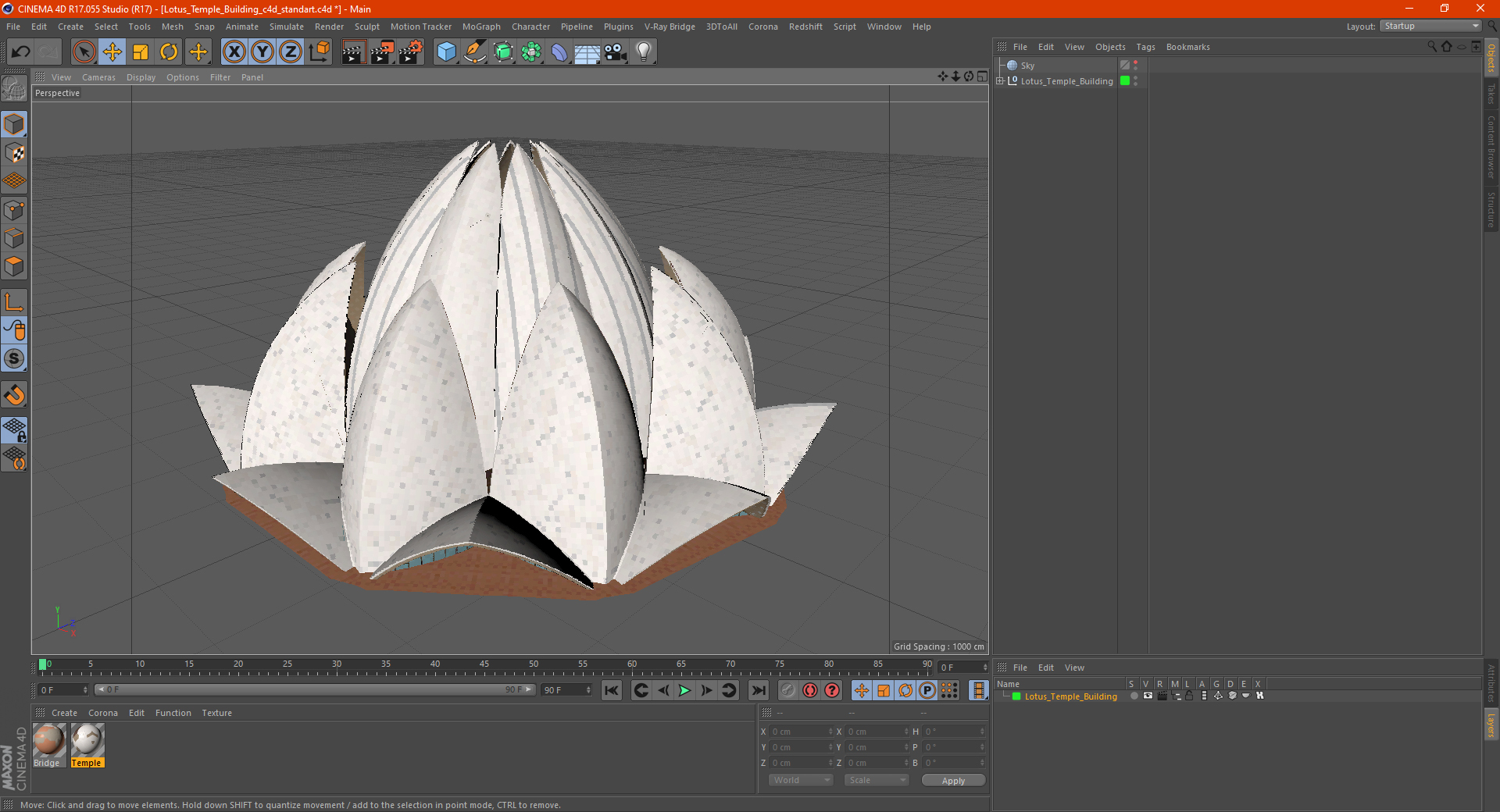This screenshot has width=1500, height=812.
Task: Open the World coordinate dropdown
Action: [801, 780]
